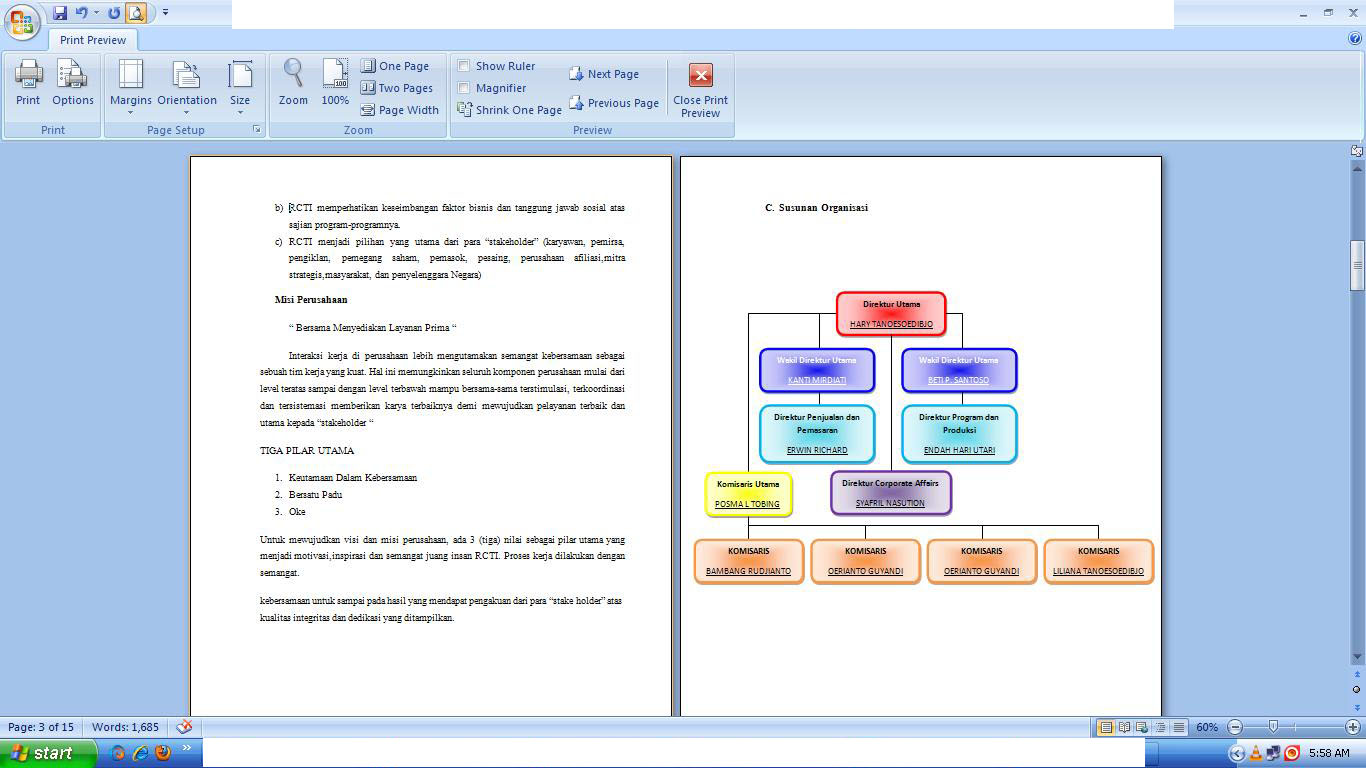The width and height of the screenshot is (1366, 768).
Task: Switch to One Page view
Action: pos(395,66)
